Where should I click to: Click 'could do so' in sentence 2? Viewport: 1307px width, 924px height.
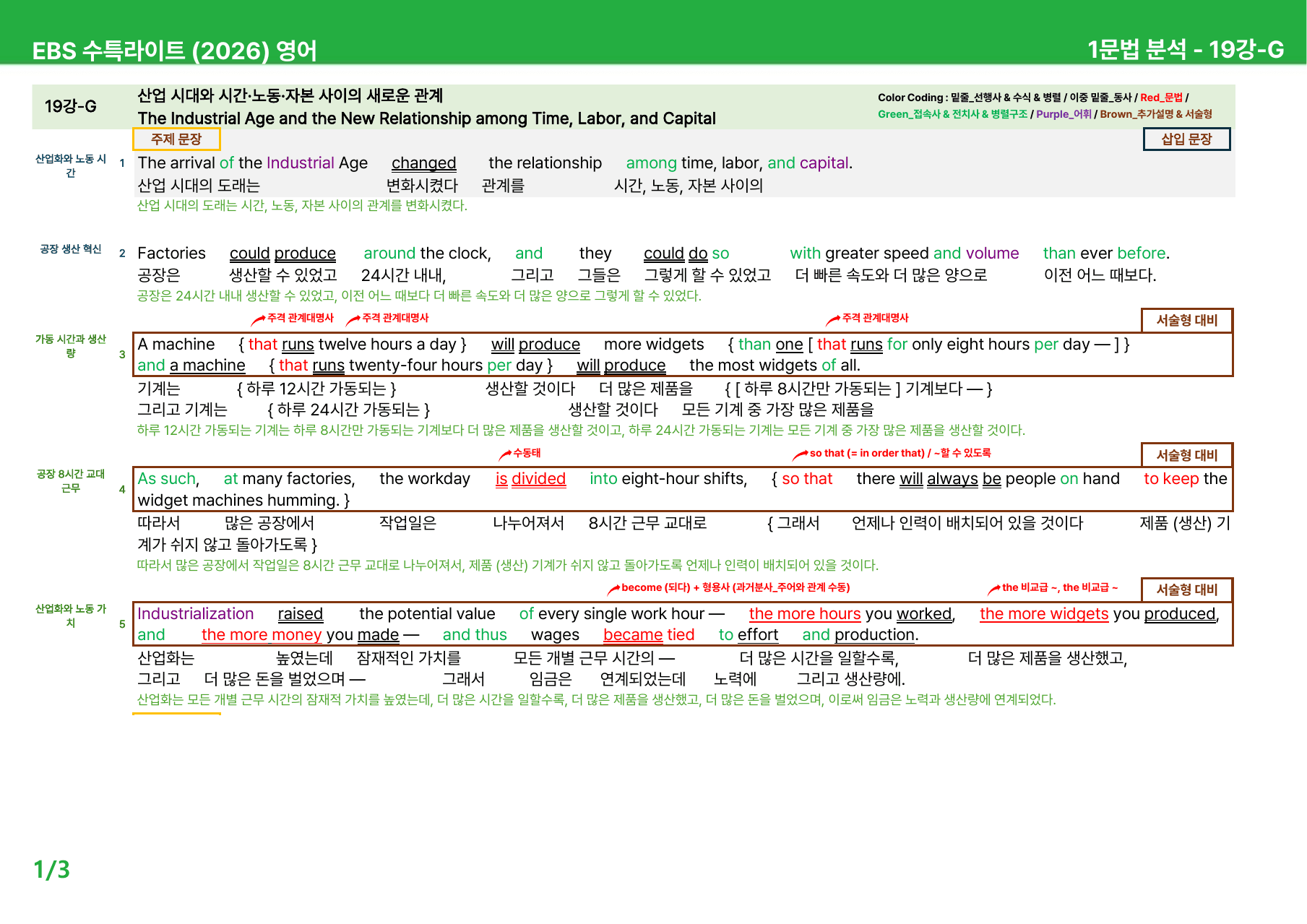(686, 254)
